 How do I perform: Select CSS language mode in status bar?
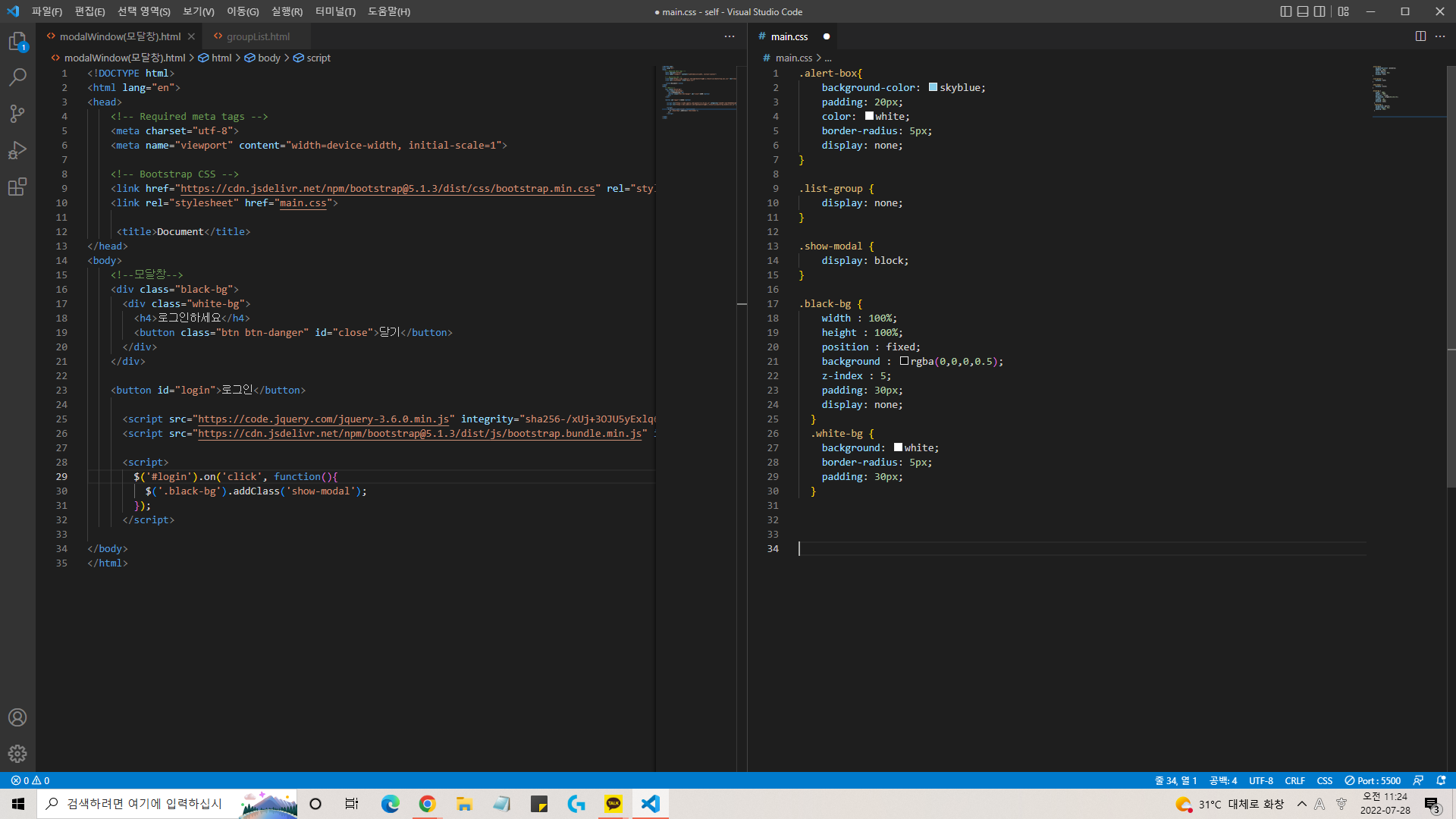click(1324, 780)
